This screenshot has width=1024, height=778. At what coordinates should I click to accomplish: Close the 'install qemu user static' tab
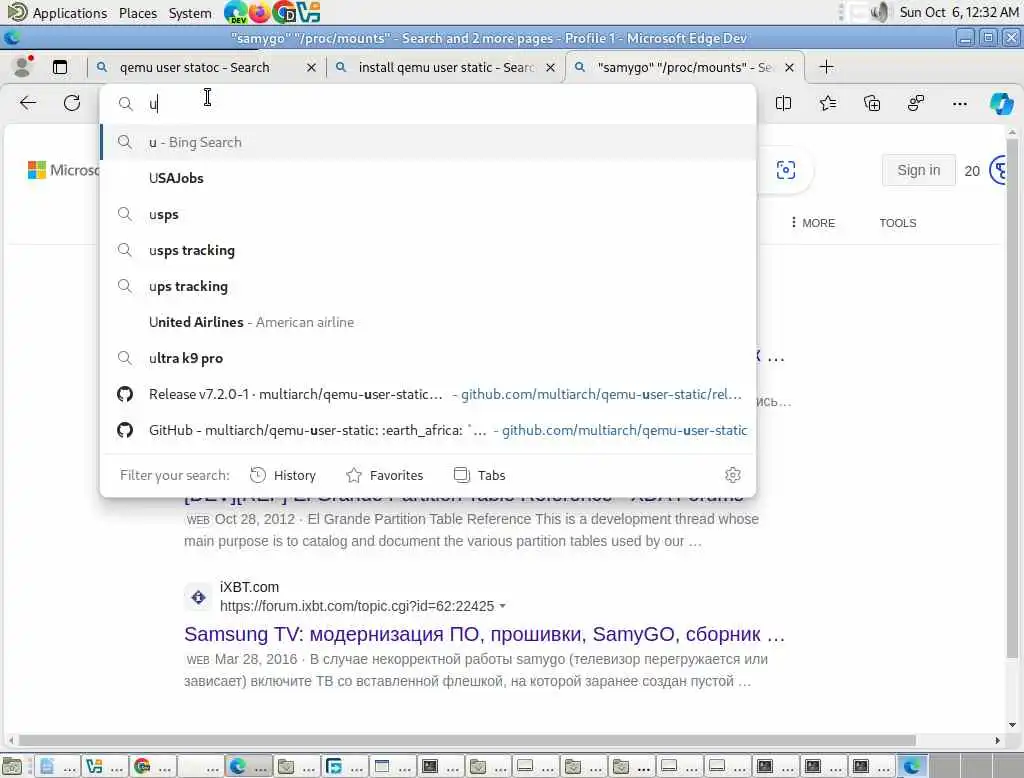(551, 67)
